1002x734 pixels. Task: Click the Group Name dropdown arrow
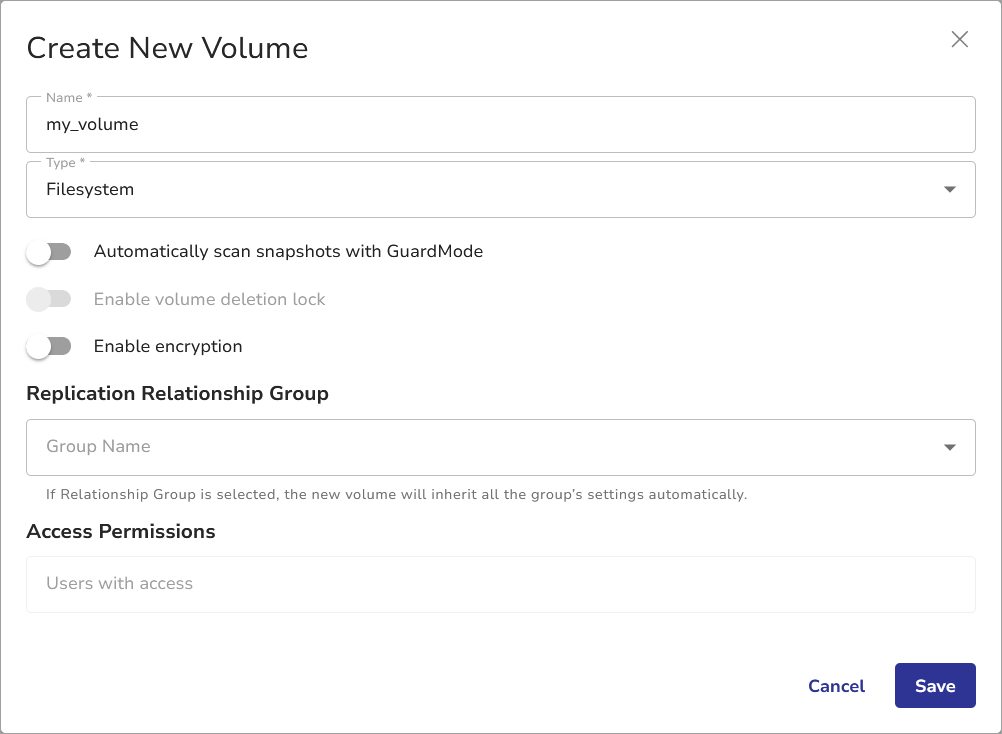tap(949, 447)
